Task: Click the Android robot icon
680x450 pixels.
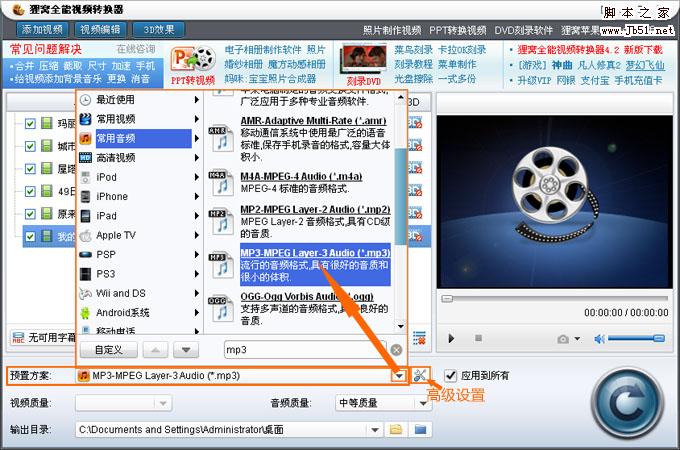Action: point(85,313)
